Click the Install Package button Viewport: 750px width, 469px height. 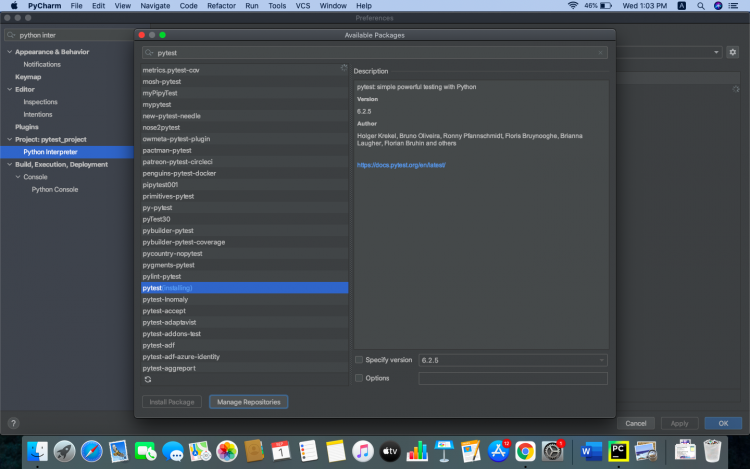click(x=172, y=402)
